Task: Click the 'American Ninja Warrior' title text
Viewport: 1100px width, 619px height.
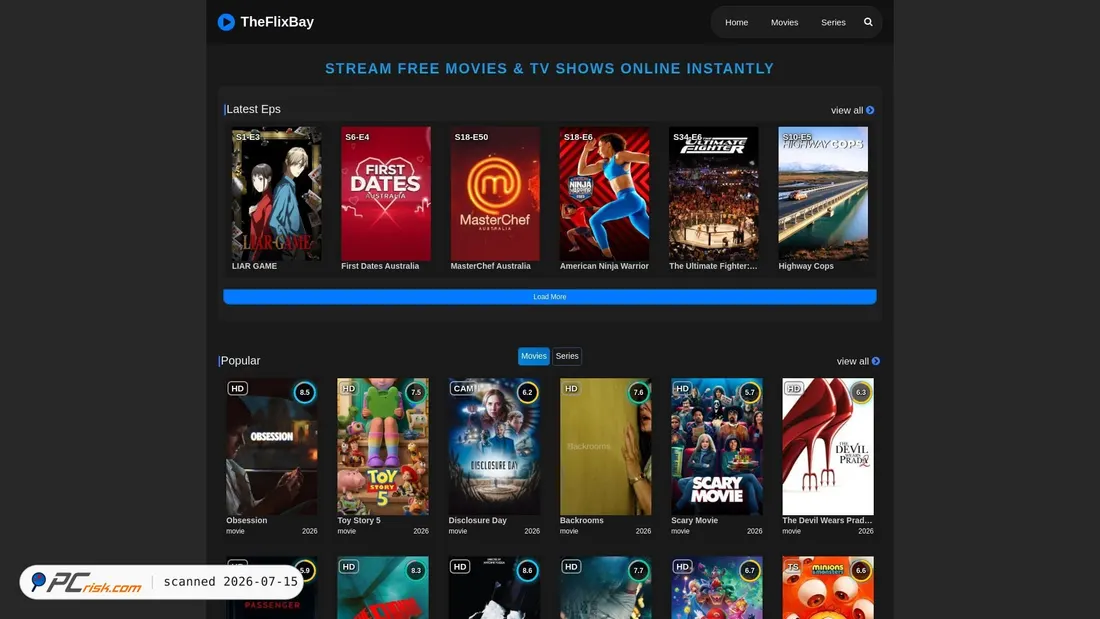Action: tap(604, 266)
